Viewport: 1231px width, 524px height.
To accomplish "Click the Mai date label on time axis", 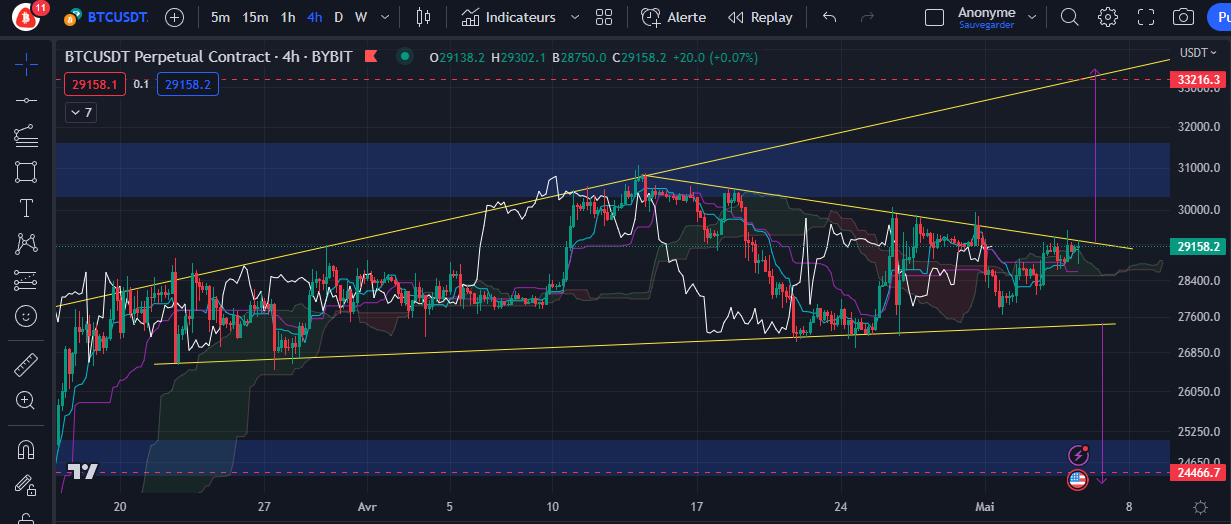I will (985, 507).
